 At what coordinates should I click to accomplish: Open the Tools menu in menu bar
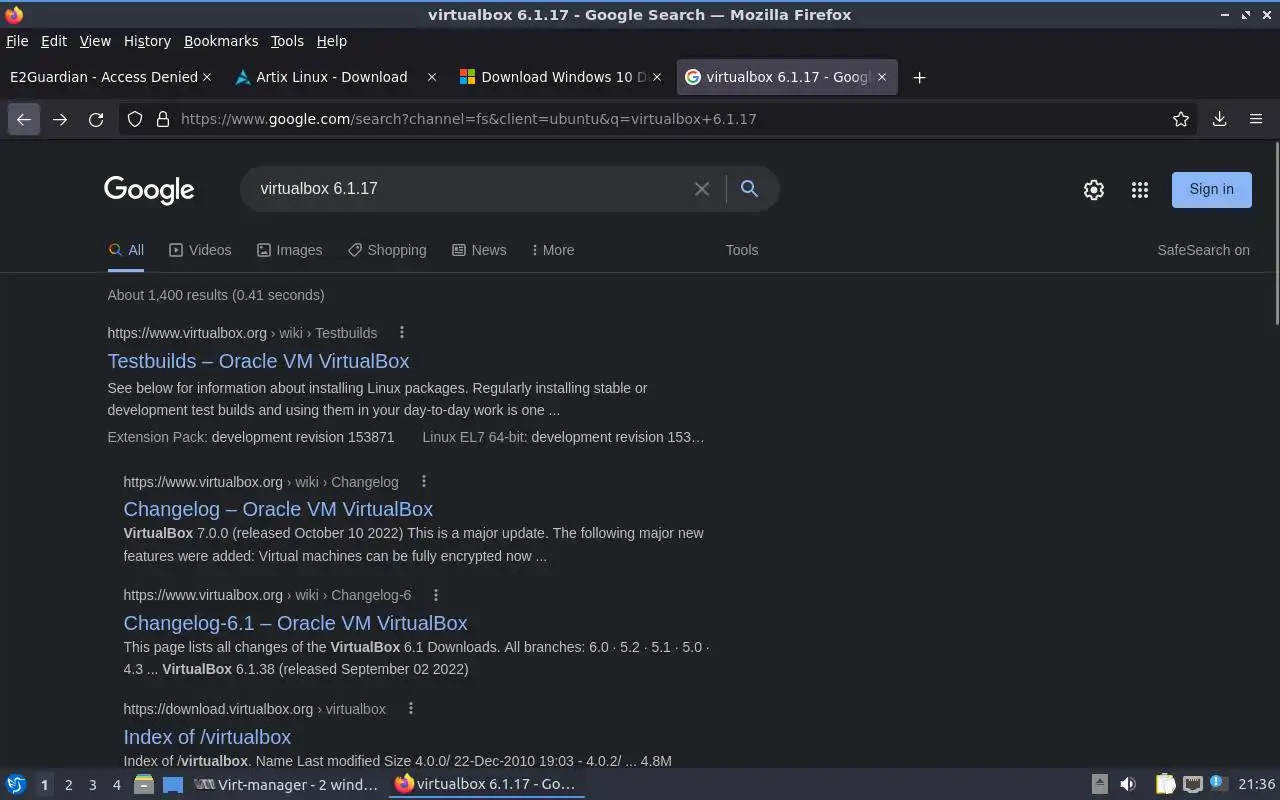point(287,41)
